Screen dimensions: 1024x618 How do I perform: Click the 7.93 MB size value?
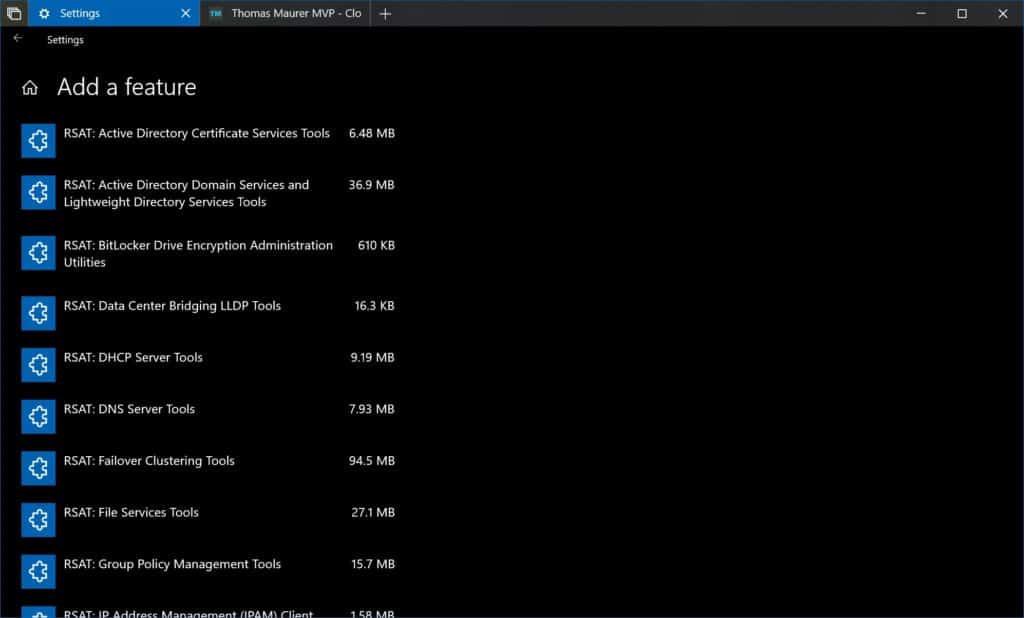(x=372, y=409)
